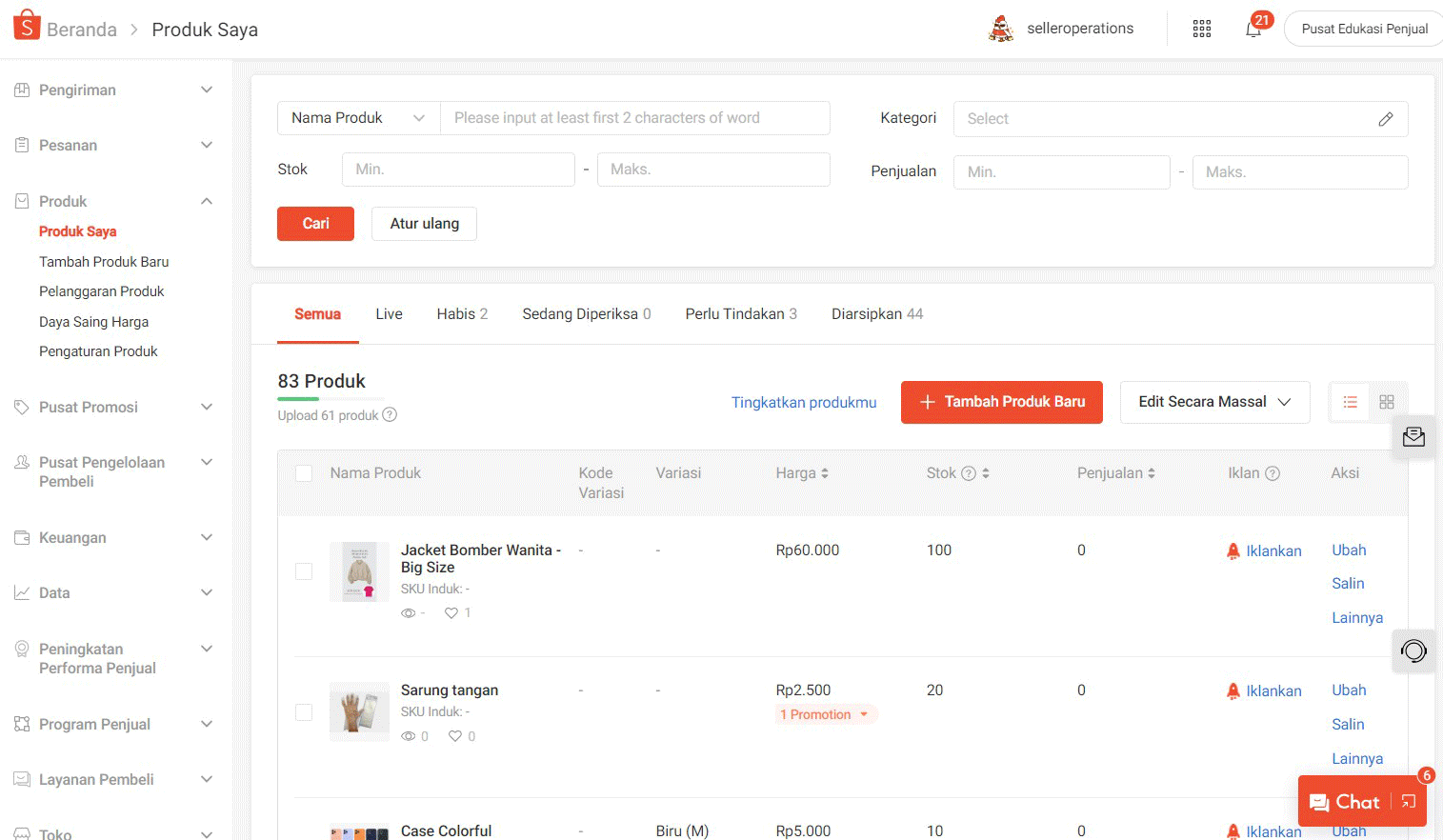The height and width of the screenshot is (840, 1443).
Task: Click the Shopee logo
Action: tap(27, 25)
